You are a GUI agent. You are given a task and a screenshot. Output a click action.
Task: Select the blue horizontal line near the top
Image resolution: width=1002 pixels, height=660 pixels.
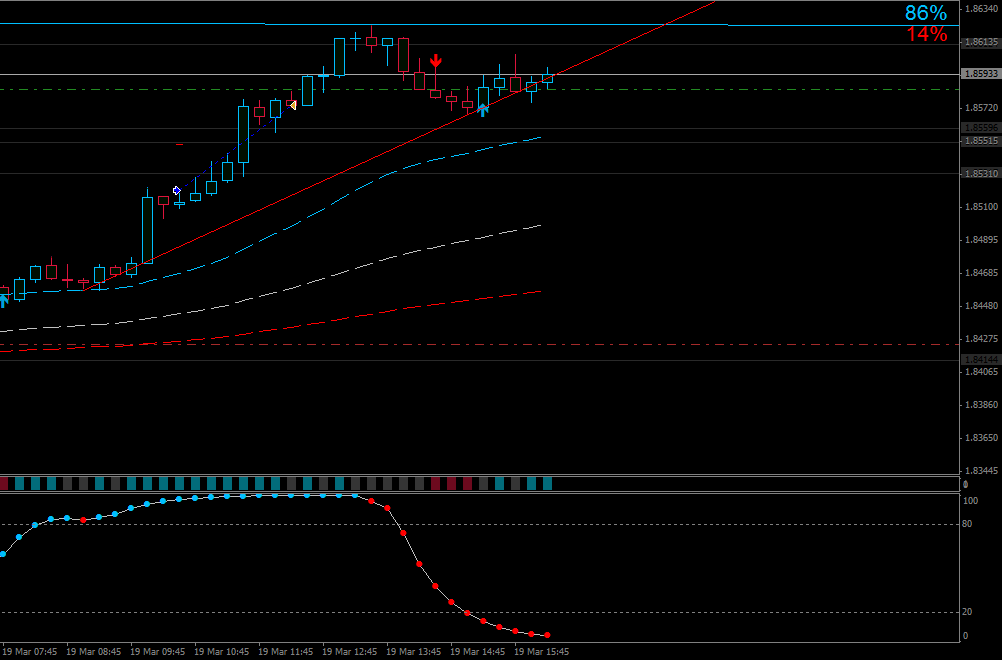(x=479, y=24)
